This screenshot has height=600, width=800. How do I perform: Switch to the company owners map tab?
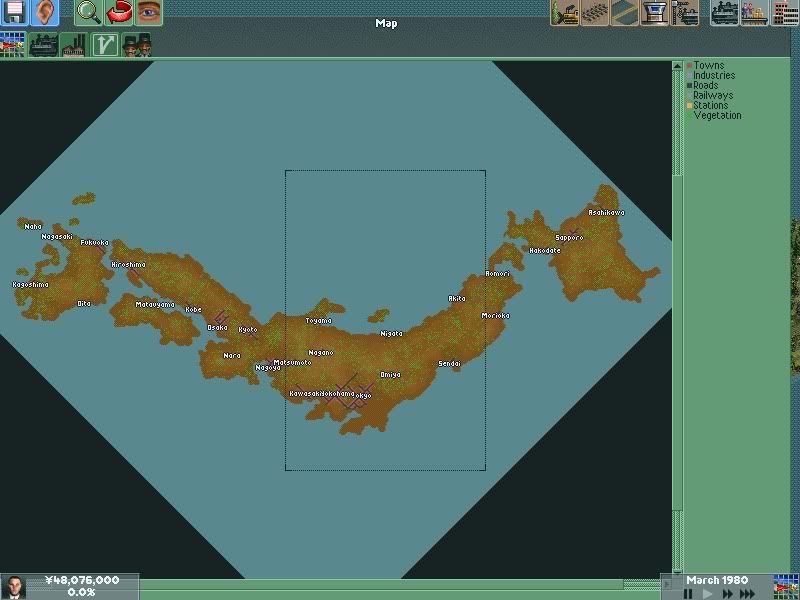tap(137, 45)
